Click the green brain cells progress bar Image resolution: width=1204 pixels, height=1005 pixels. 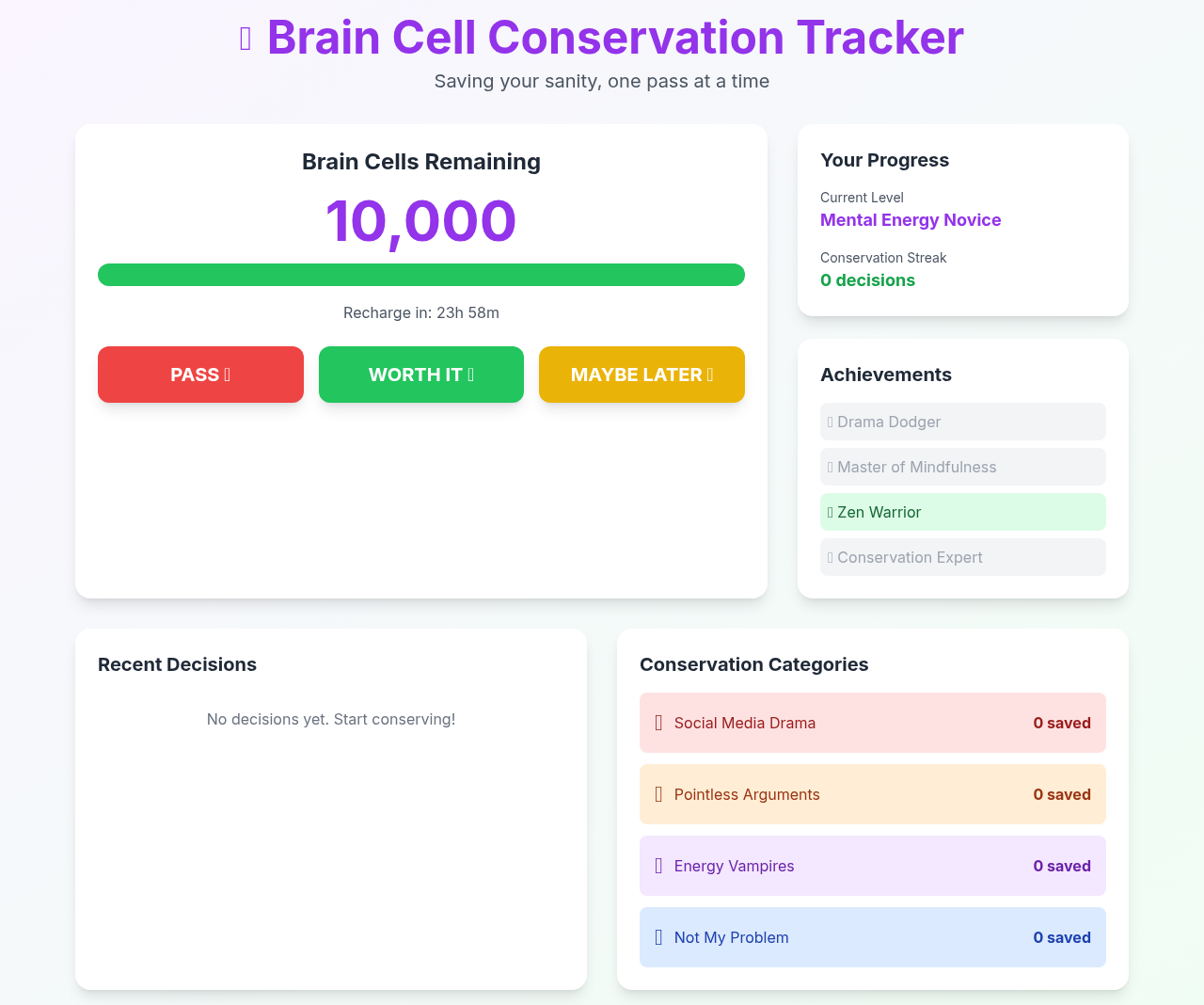click(421, 275)
